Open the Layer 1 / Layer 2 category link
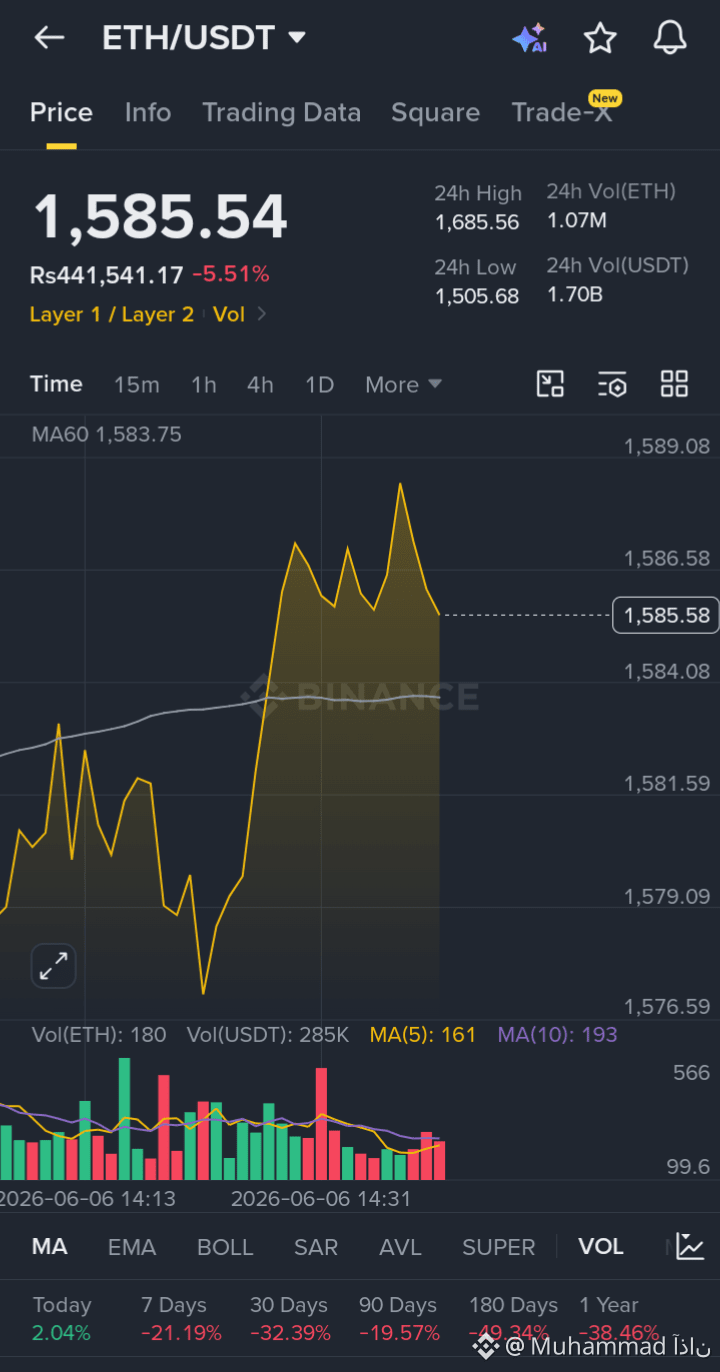The height and width of the screenshot is (1372, 720). click(x=112, y=314)
